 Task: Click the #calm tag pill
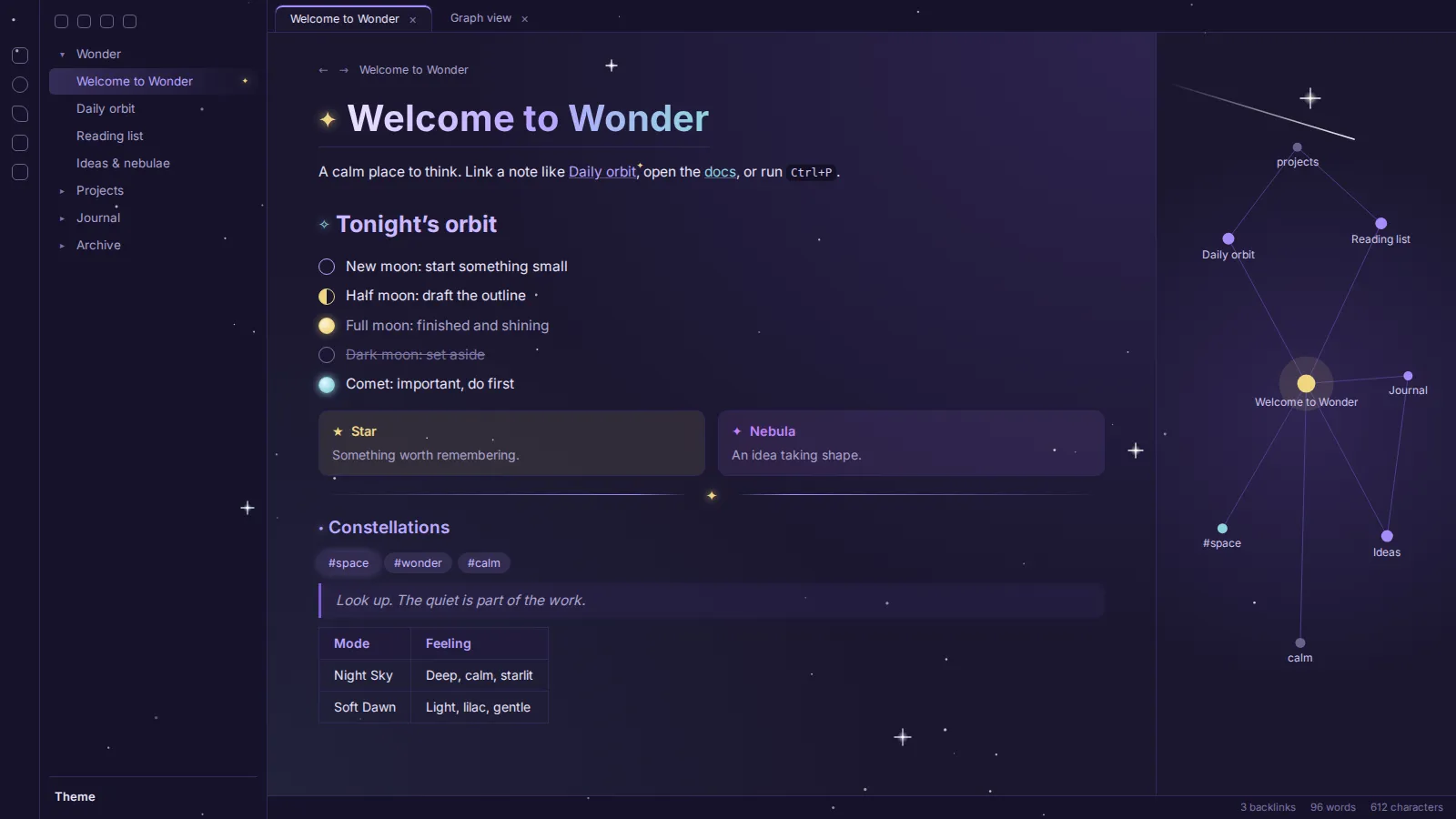coord(484,563)
